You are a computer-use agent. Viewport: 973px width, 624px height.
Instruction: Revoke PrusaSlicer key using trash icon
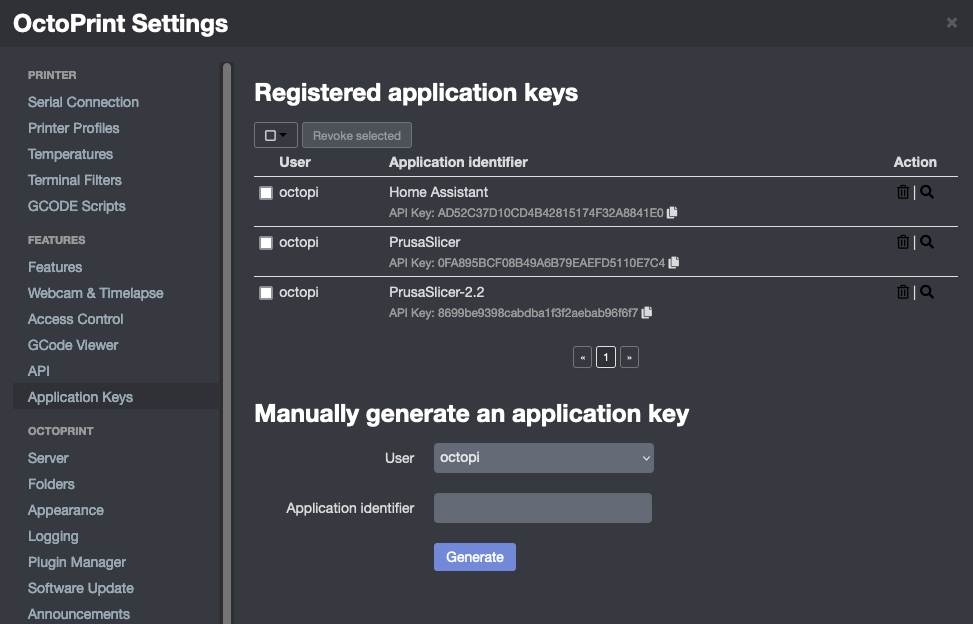(x=903, y=242)
